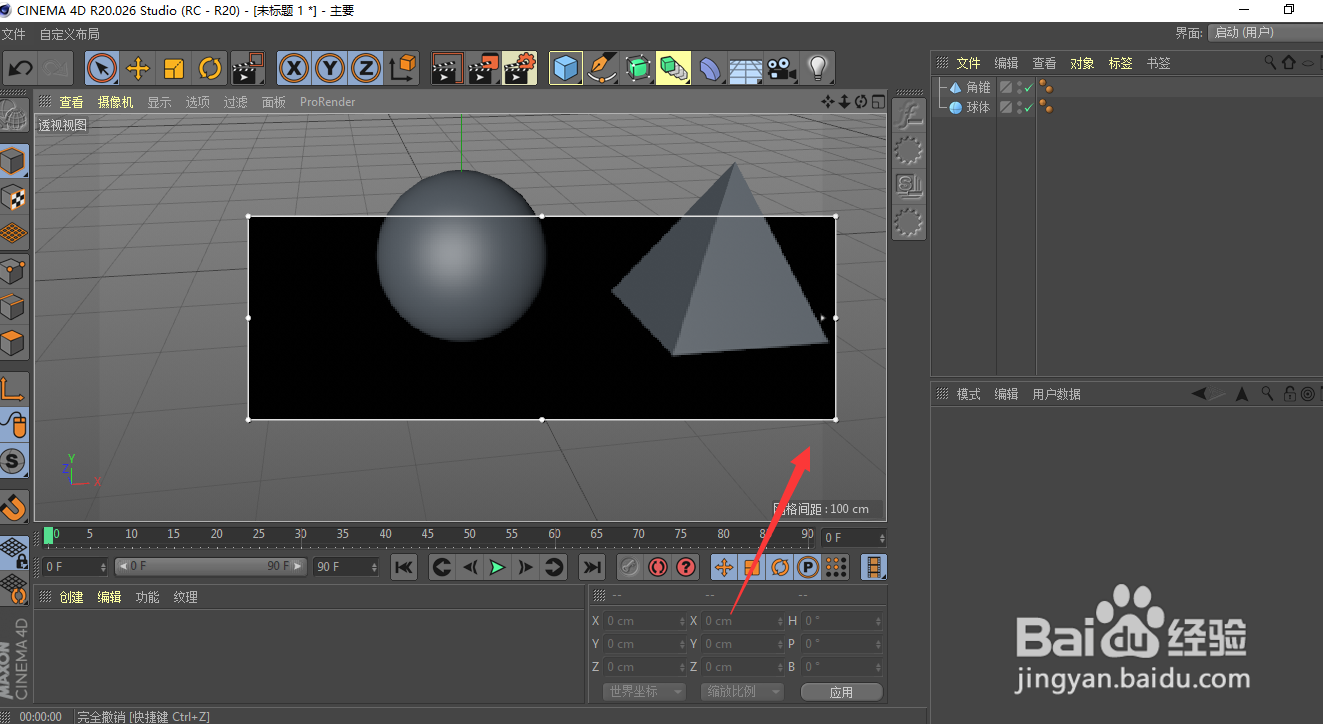The width and height of the screenshot is (1323, 724).
Task: Open the Bend deformer icon
Action: [x=710, y=68]
